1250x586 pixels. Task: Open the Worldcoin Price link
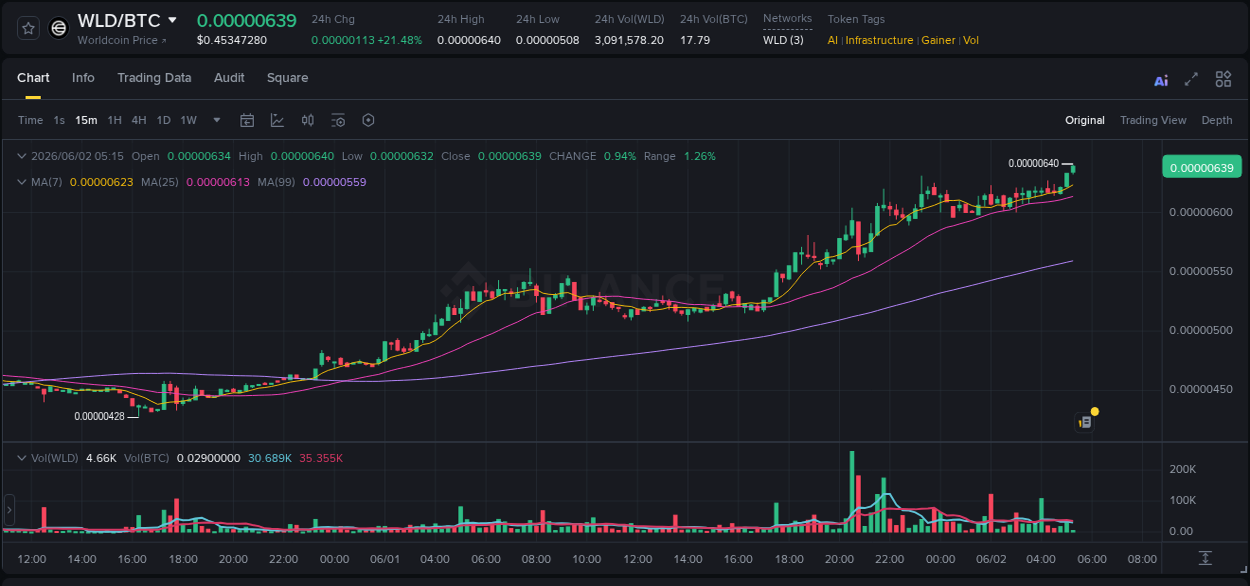(122, 40)
